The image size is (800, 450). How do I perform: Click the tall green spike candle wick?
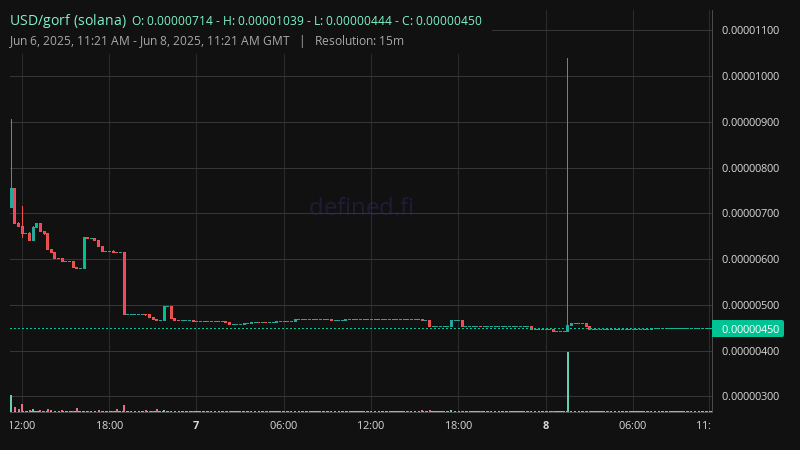pos(567,191)
